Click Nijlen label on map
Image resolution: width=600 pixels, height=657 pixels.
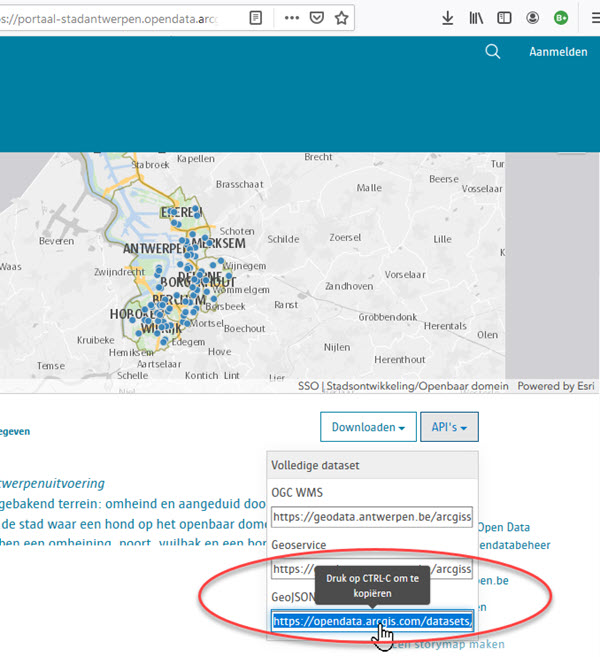pyautogui.click(x=337, y=347)
